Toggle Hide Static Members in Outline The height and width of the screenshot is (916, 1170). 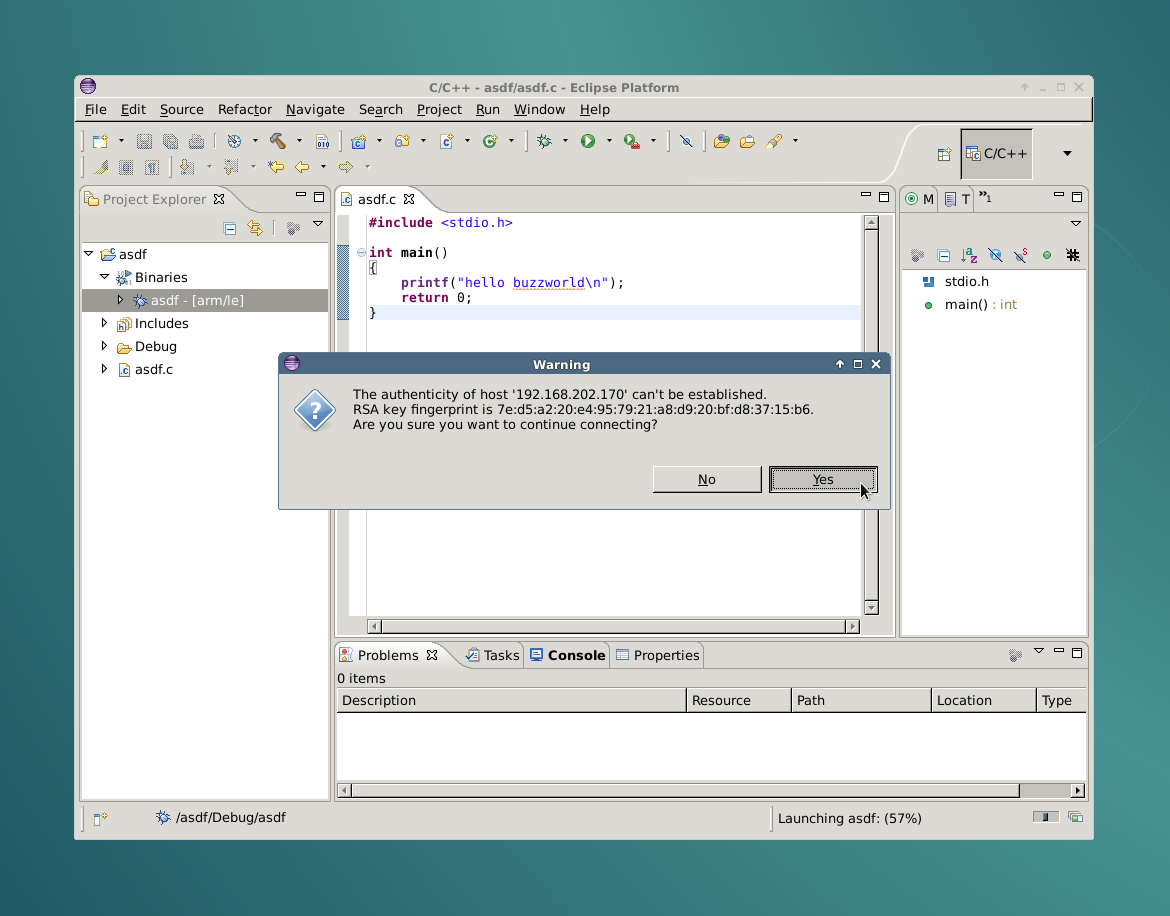coord(1020,256)
